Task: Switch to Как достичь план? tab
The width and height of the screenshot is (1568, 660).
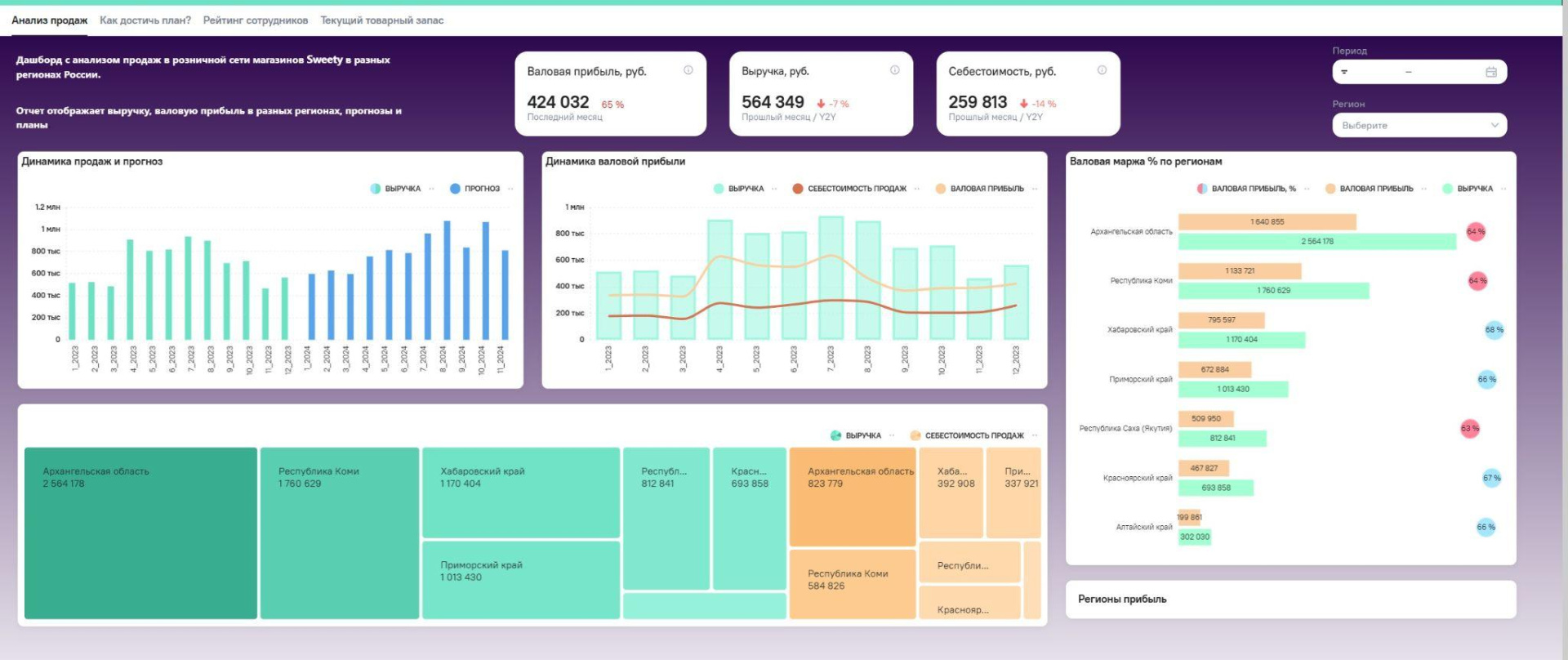Action: (145, 20)
